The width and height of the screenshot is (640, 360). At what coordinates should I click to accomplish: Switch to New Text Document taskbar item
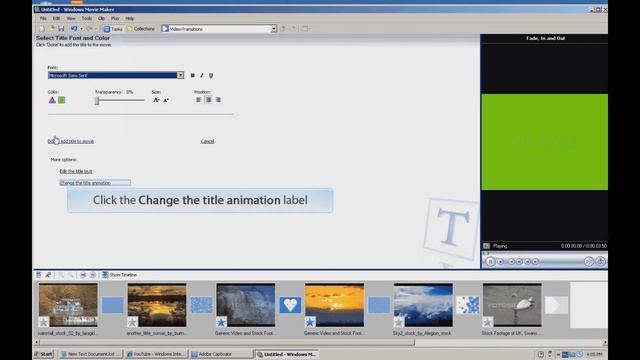(x=91, y=354)
